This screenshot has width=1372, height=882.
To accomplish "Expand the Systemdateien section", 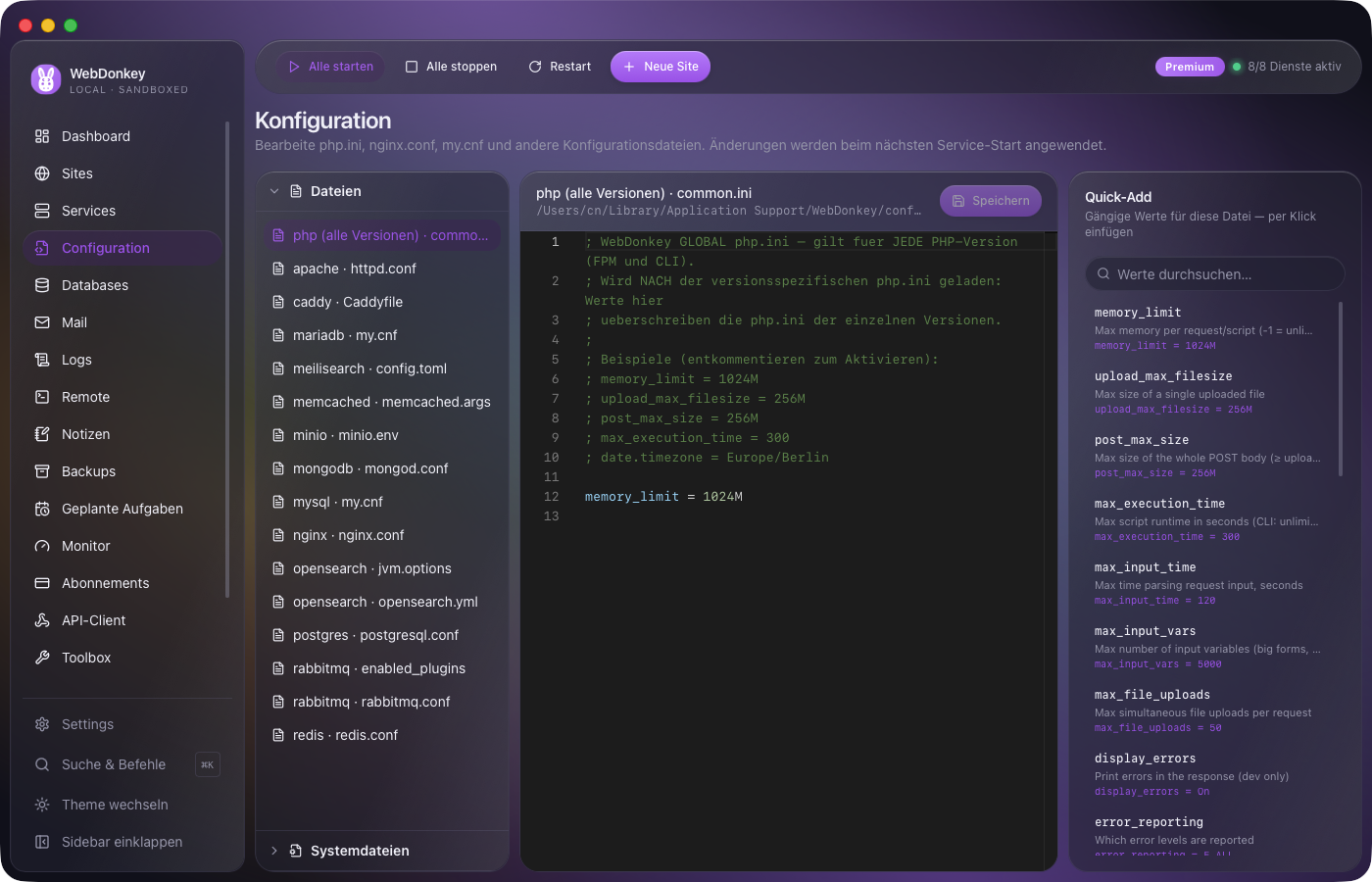I will pyautogui.click(x=382, y=851).
